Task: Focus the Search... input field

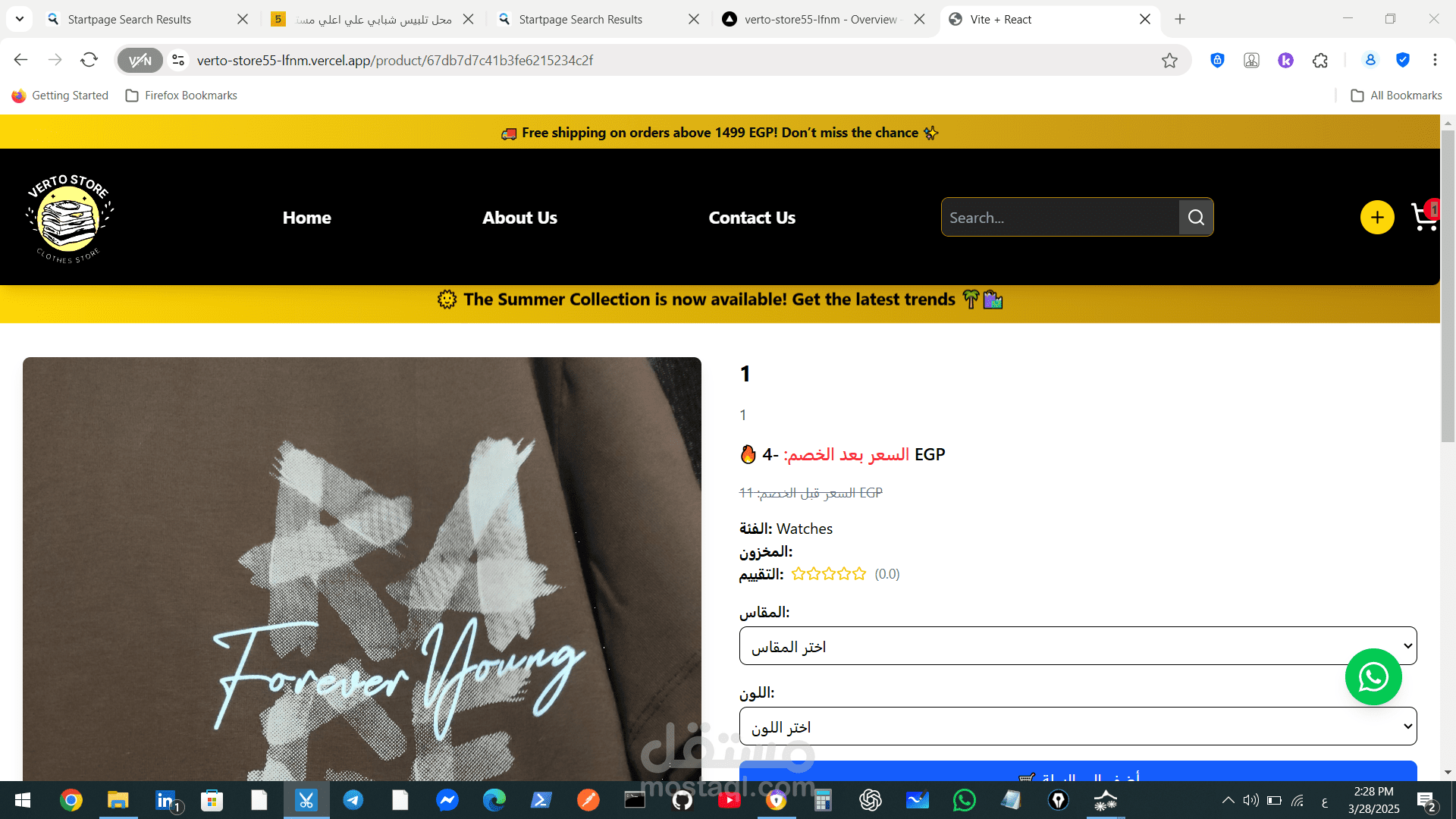Action: click(1060, 218)
